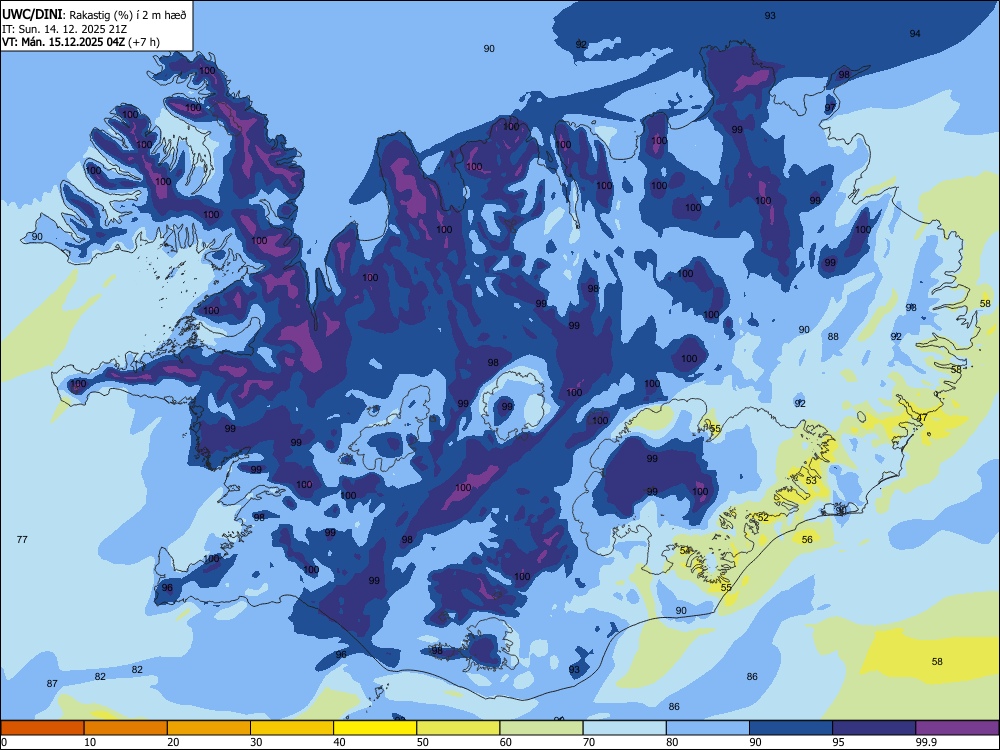Click the '47' humidity value on the map
Screen dimensions: 1000x750
click(x=922, y=418)
